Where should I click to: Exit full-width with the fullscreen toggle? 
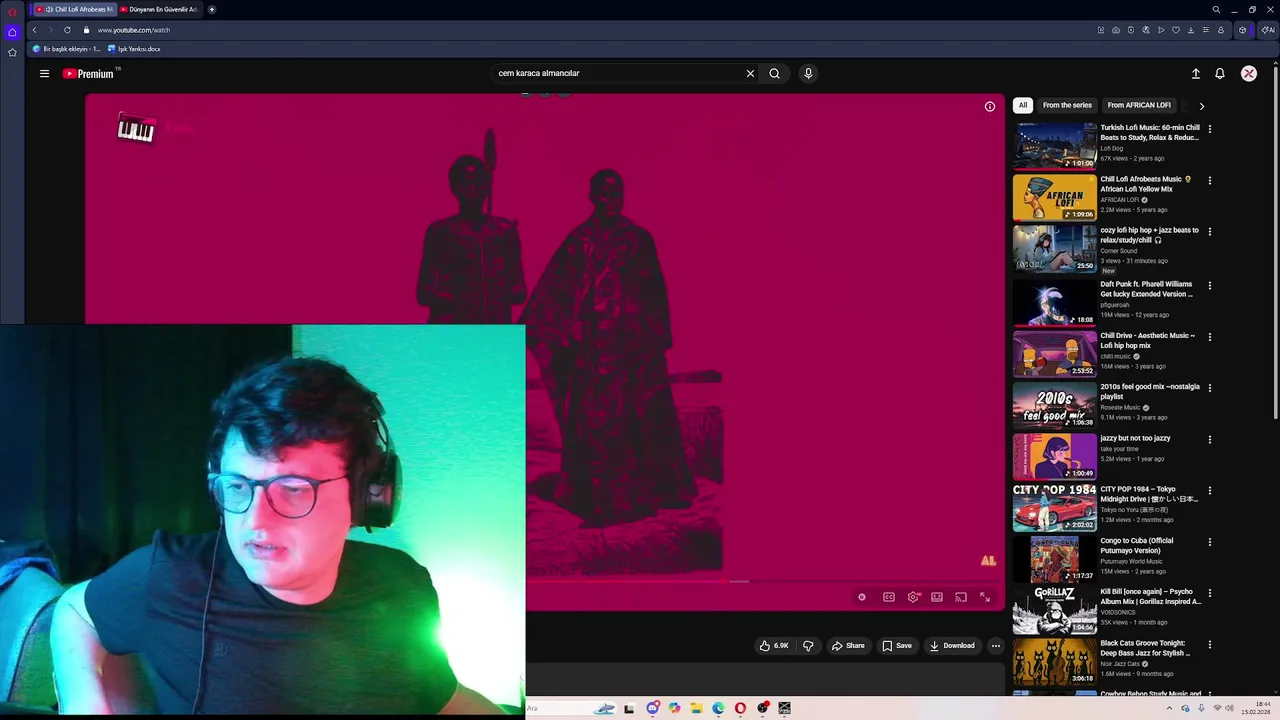985,597
